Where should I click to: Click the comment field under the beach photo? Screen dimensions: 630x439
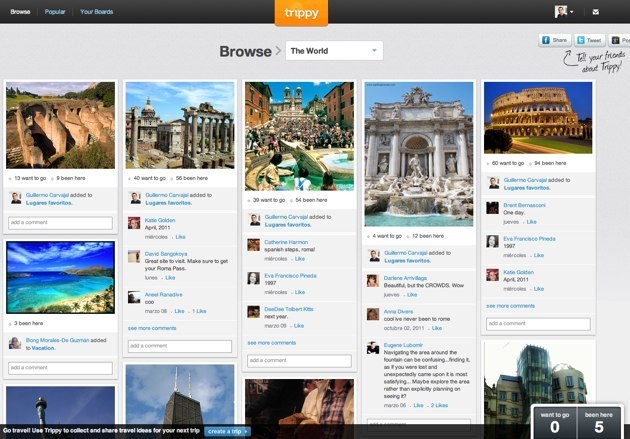(60, 368)
